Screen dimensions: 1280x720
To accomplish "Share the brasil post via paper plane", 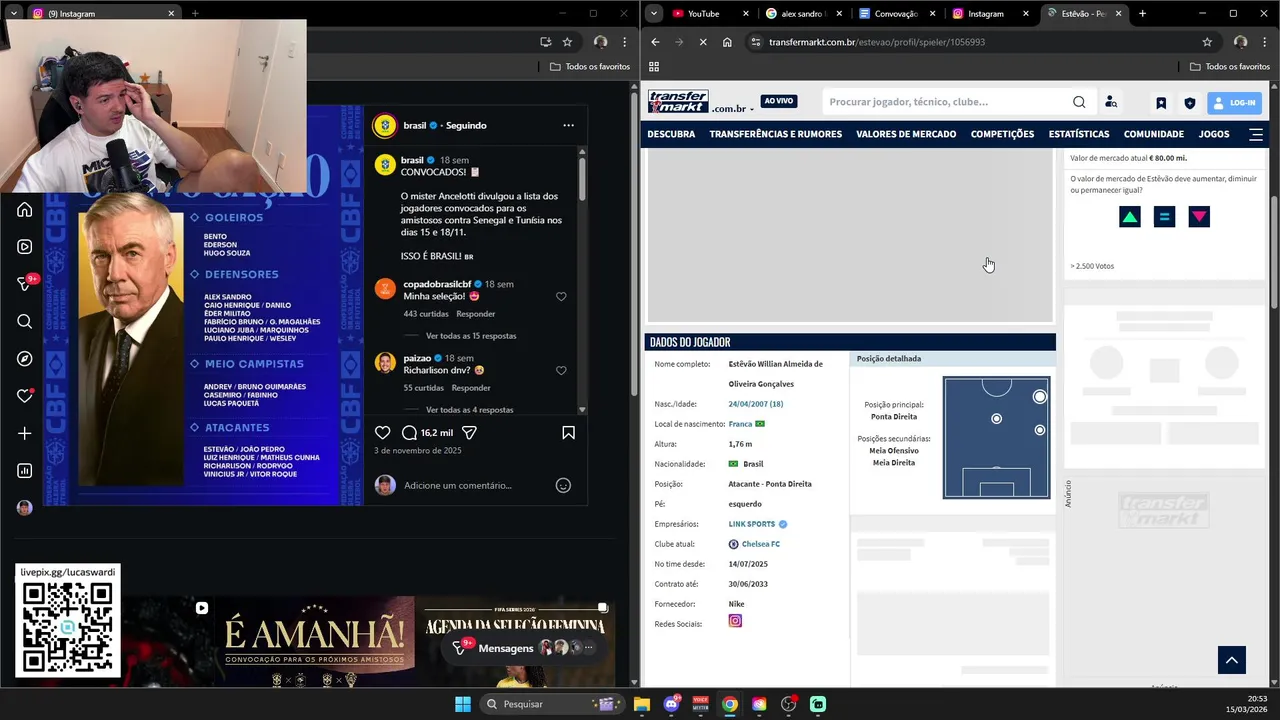I will (469, 432).
